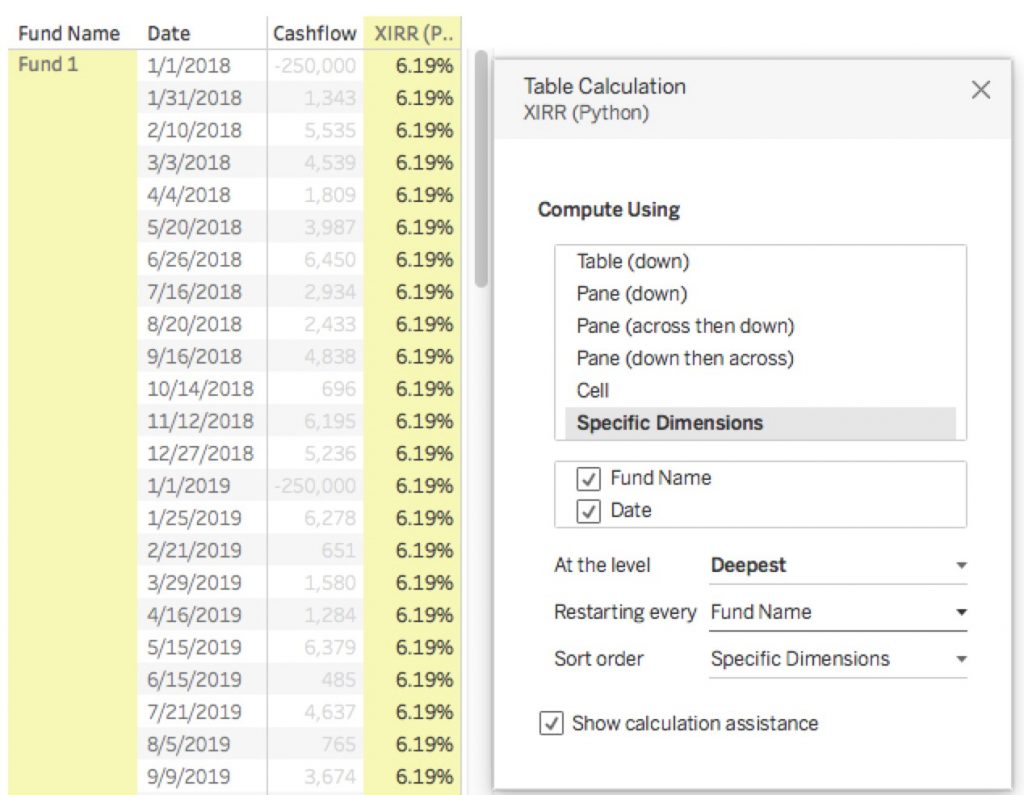
Task: Select the Cell compute option
Action: [x=593, y=390]
